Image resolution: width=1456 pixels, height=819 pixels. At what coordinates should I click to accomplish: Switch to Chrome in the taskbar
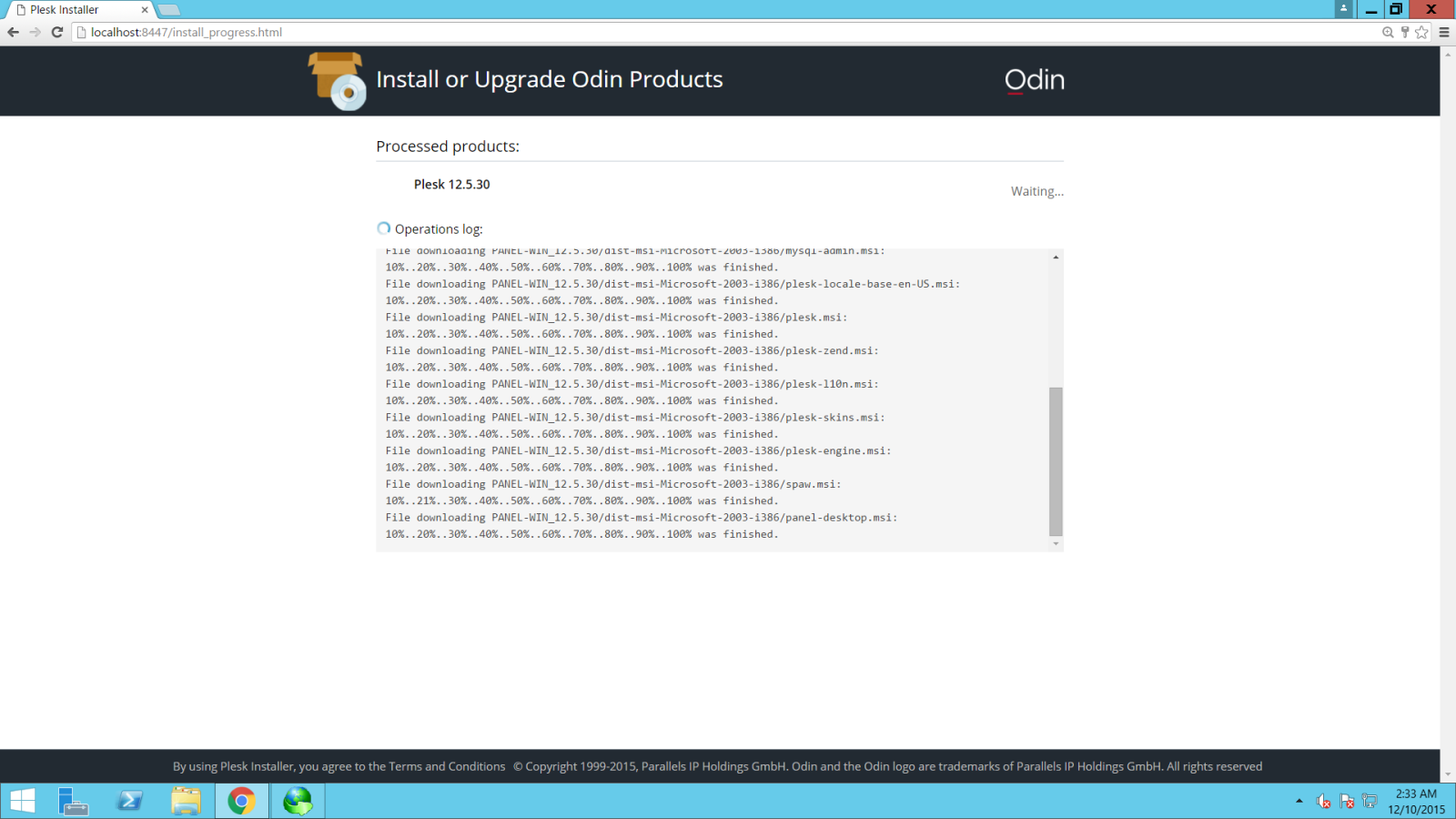pos(242,801)
